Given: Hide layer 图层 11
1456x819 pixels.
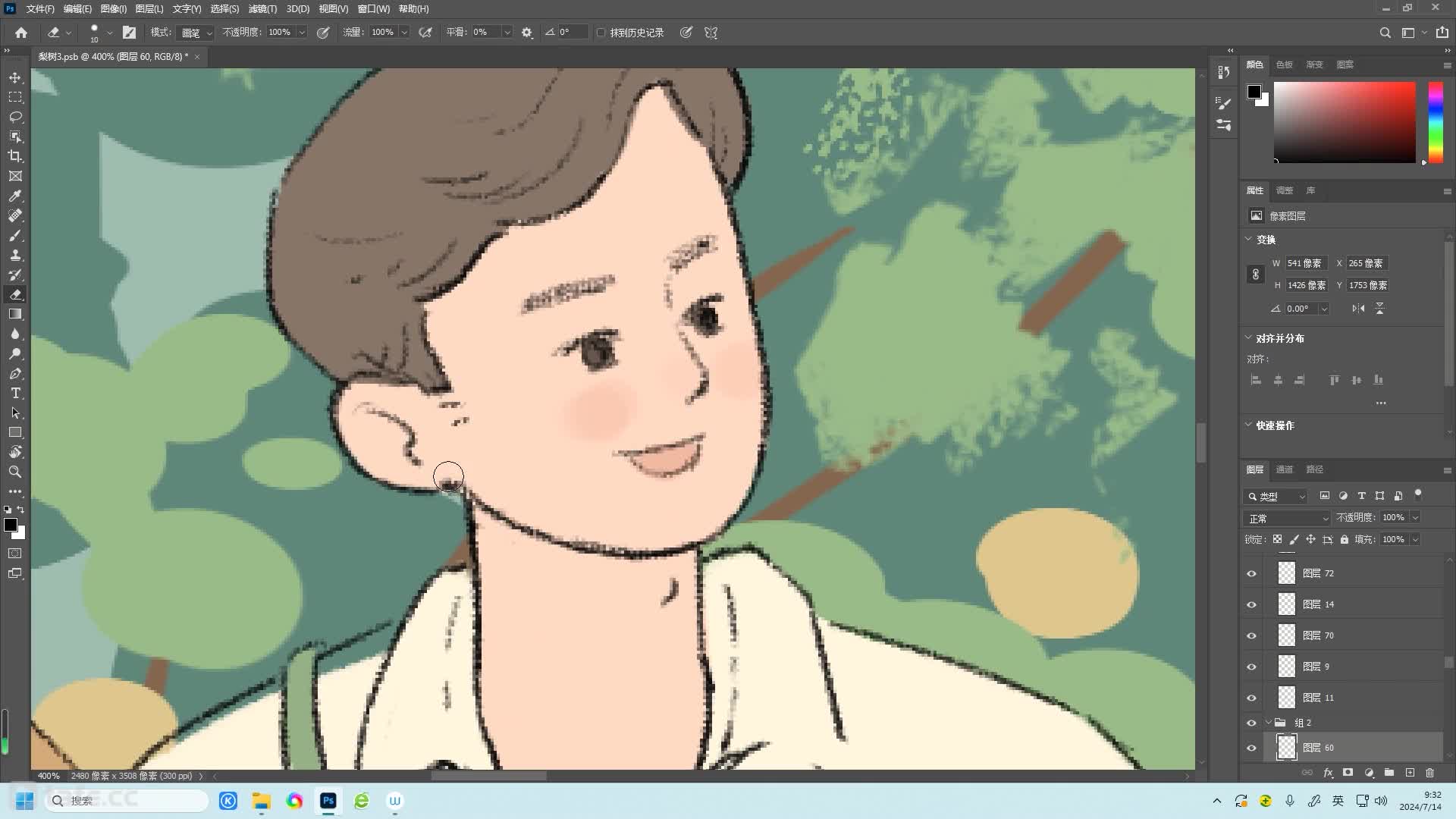Looking at the screenshot, I should tap(1252, 698).
